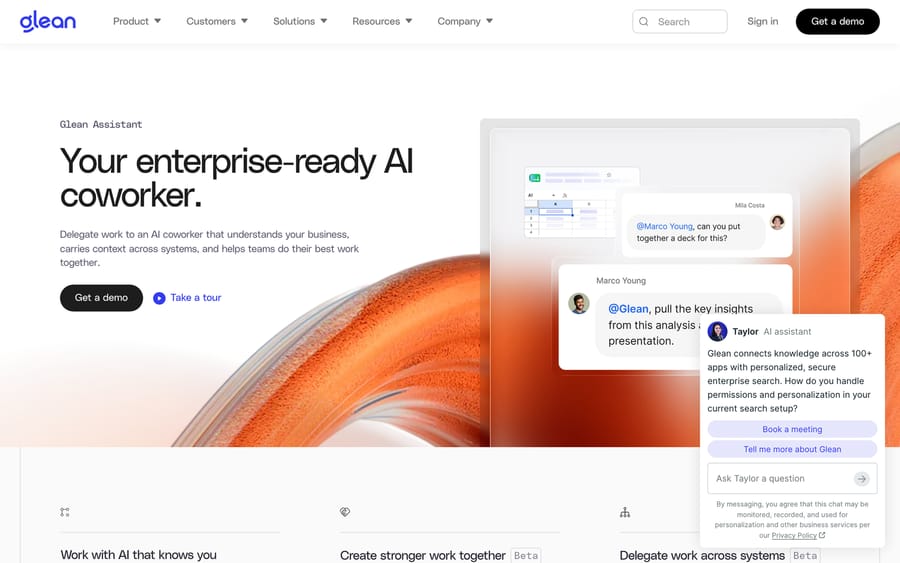Click Mila Costa's avatar in hero image
Viewport: 900px width, 563px height.
[x=777, y=222]
